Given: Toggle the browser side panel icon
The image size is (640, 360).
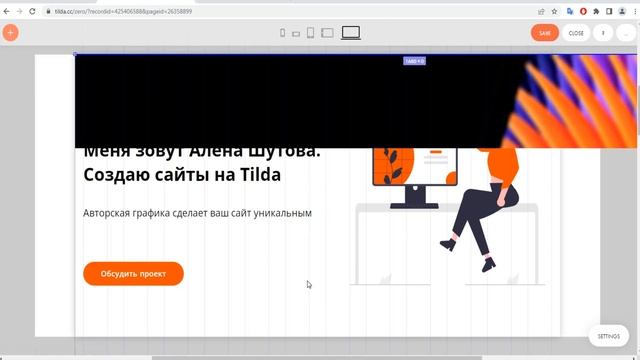Looking at the screenshot, I should point(609,11).
